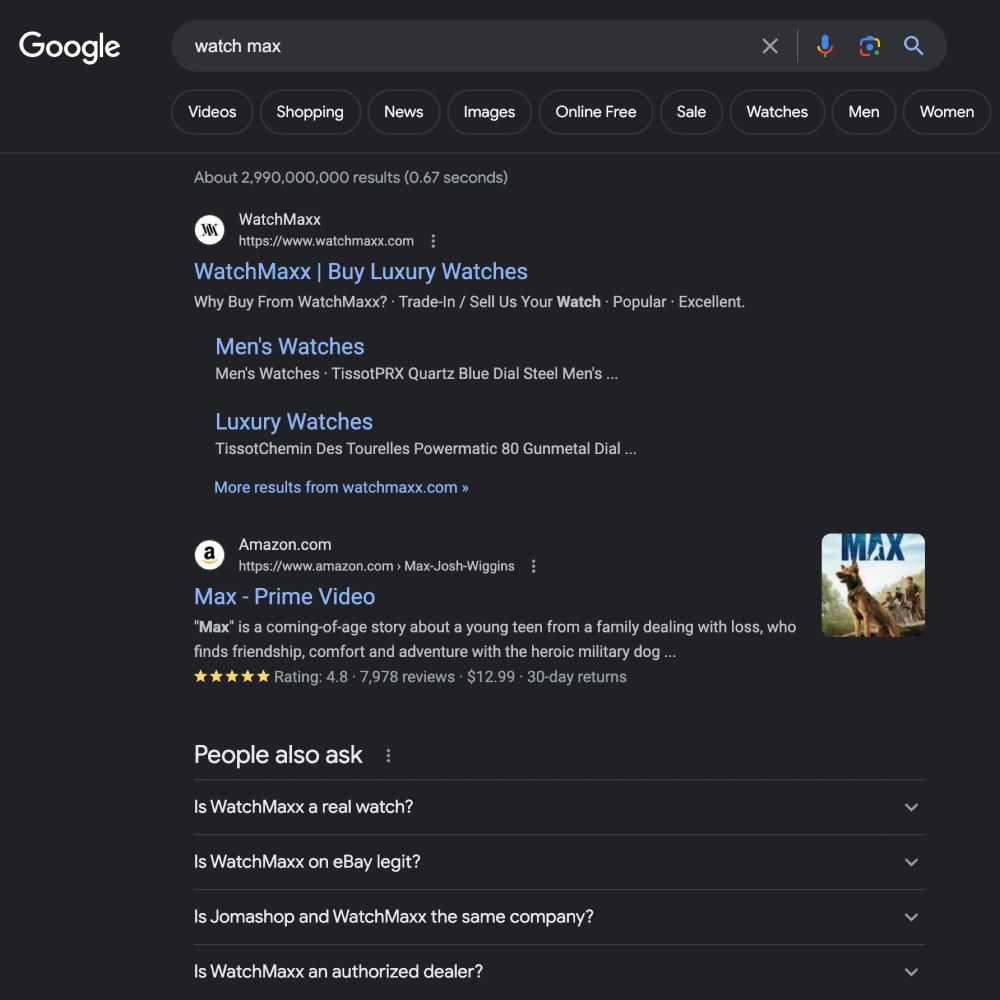Click the Max coming-of-age story description

[x=495, y=639]
